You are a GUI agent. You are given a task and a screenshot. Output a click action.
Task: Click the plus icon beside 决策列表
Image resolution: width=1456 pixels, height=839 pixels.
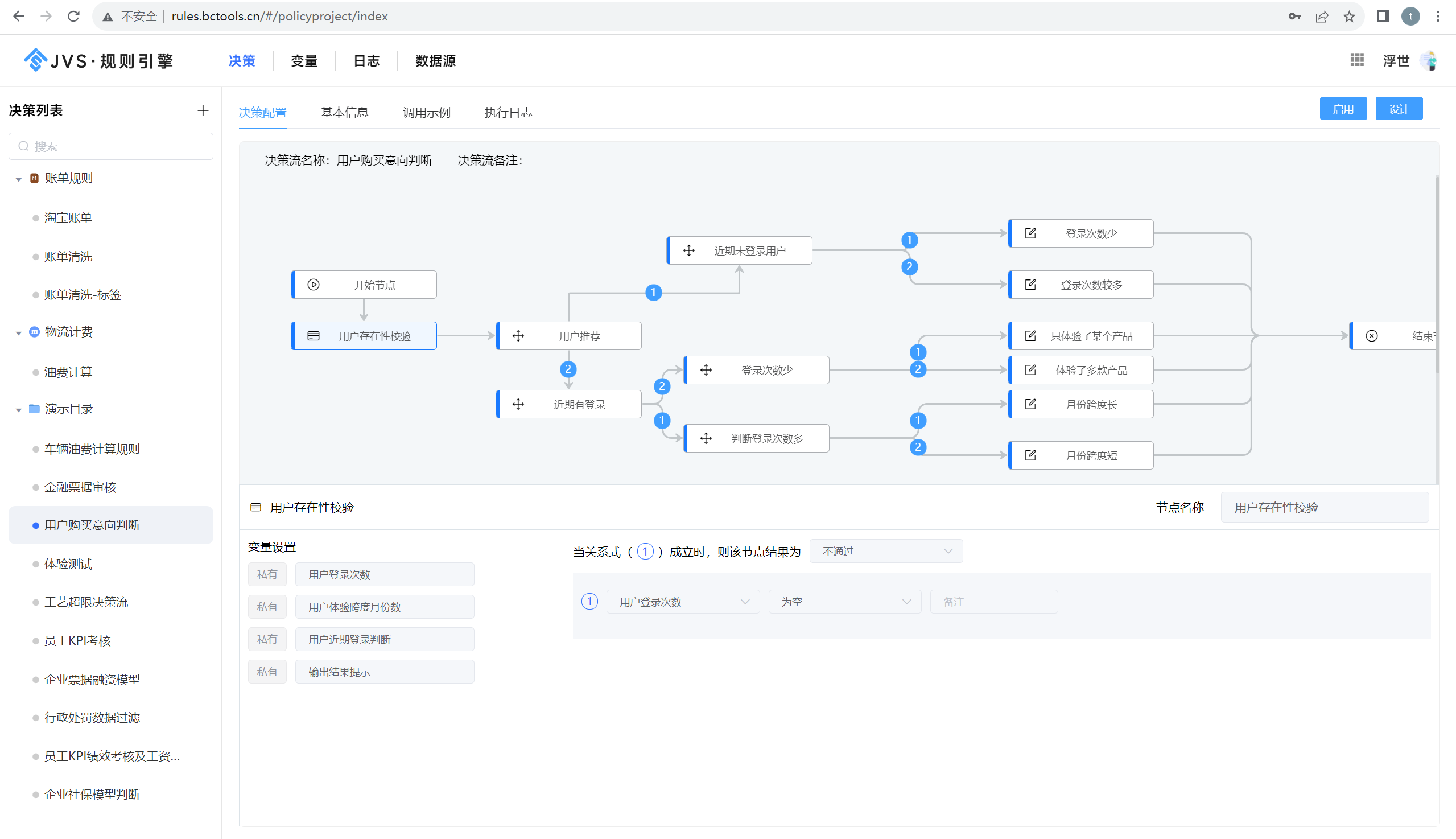(203, 110)
